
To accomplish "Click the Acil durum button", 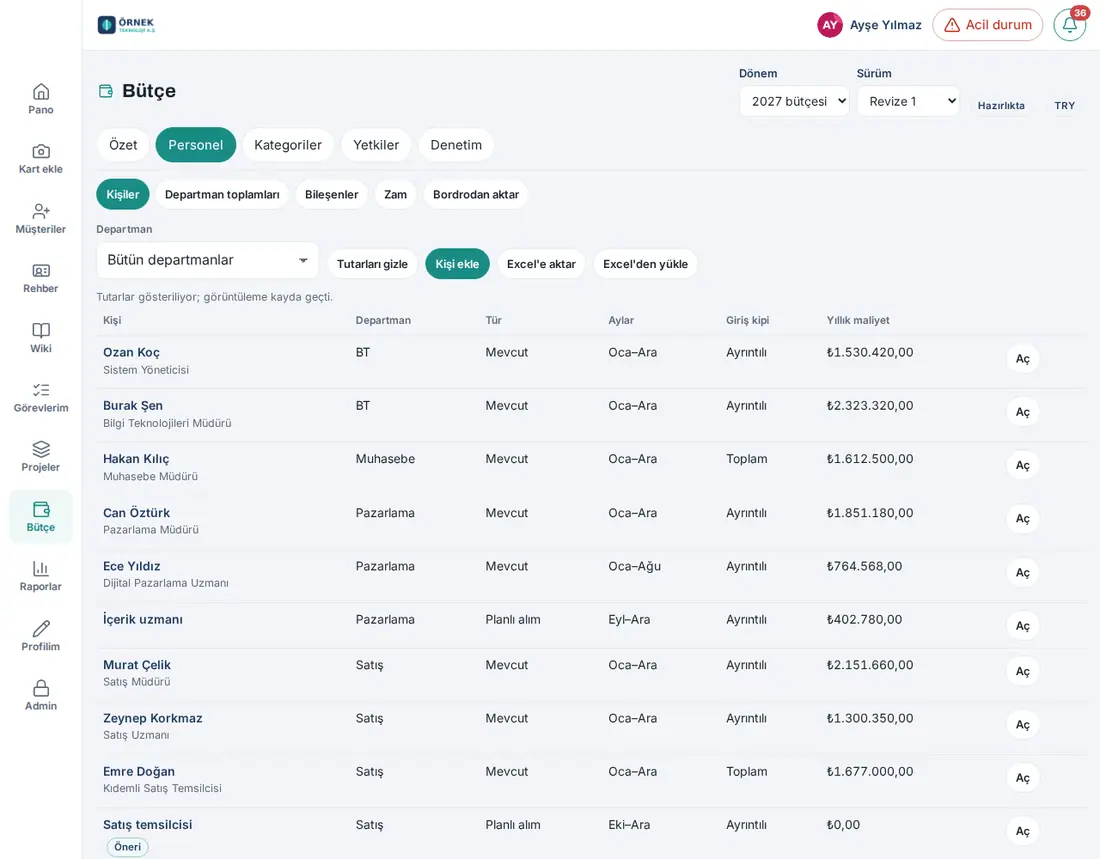I will 987,25.
